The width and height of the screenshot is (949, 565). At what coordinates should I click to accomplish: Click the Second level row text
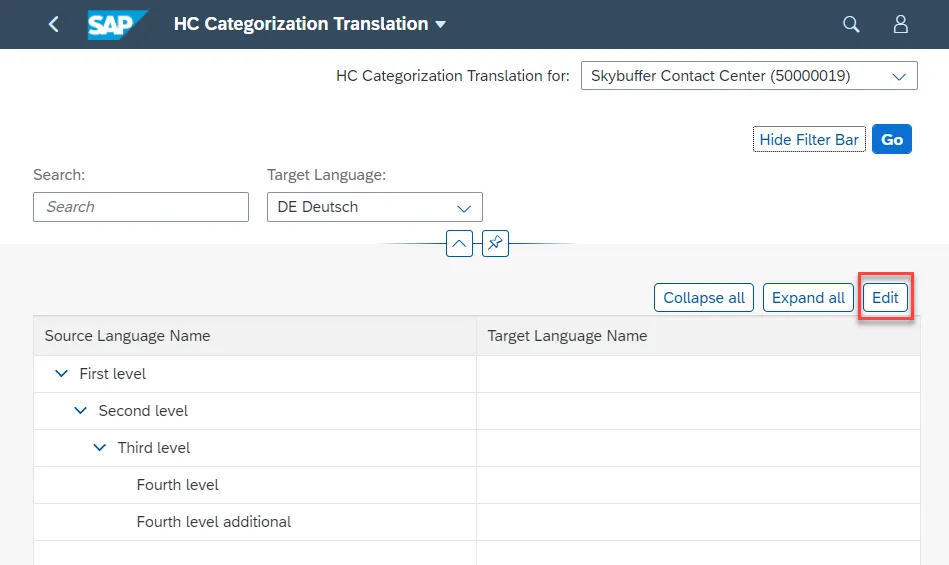pos(143,411)
